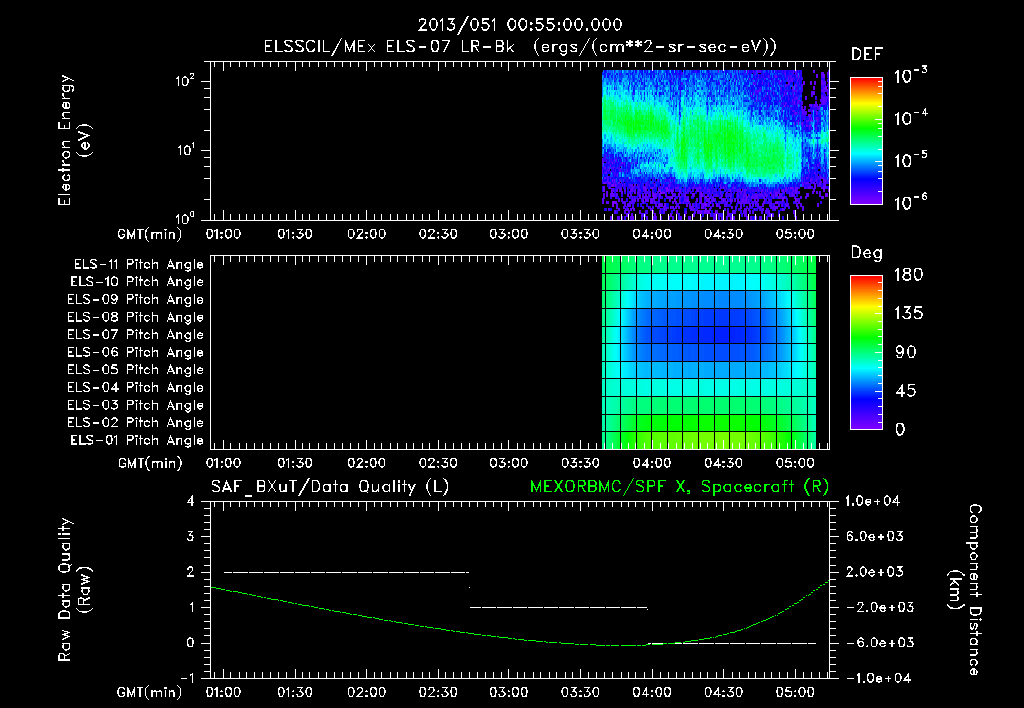Click the SAF_BXuT/Data Quality (L) legend label
This screenshot has height=708, width=1024.
click(330, 487)
